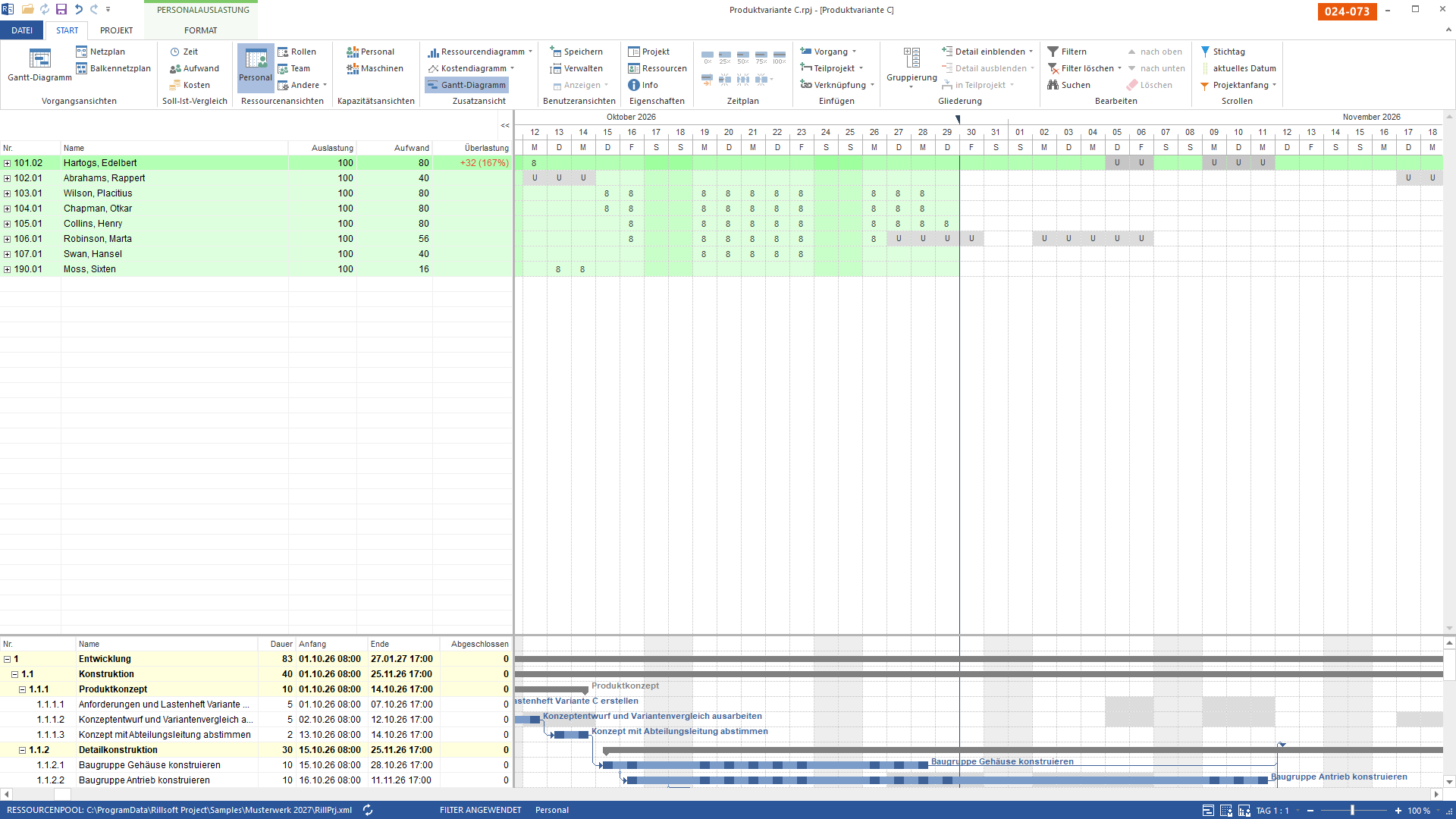Show the Zeit comparison view

tap(184, 52)
